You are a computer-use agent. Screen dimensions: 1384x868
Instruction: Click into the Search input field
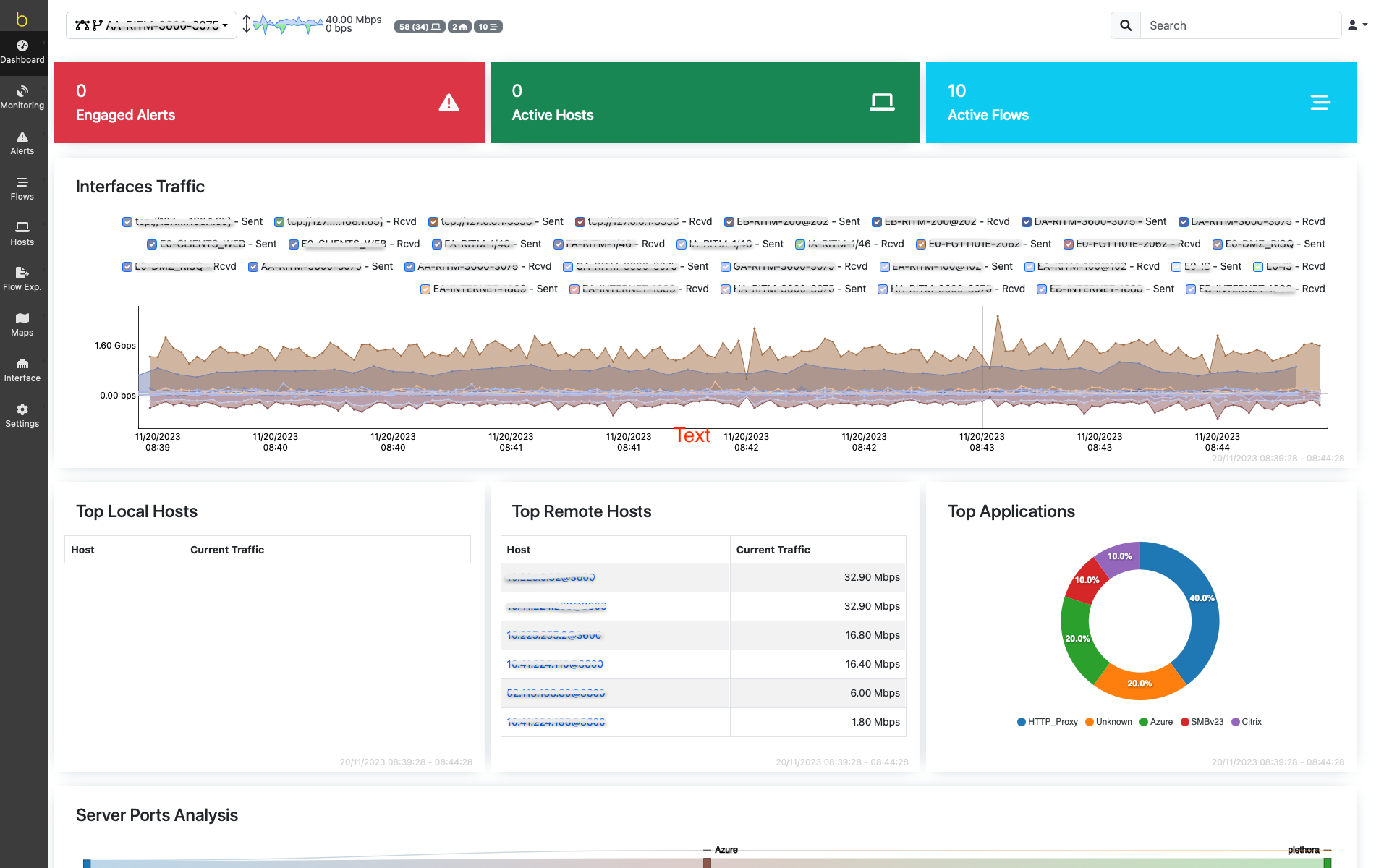(x=1240, y=26)
